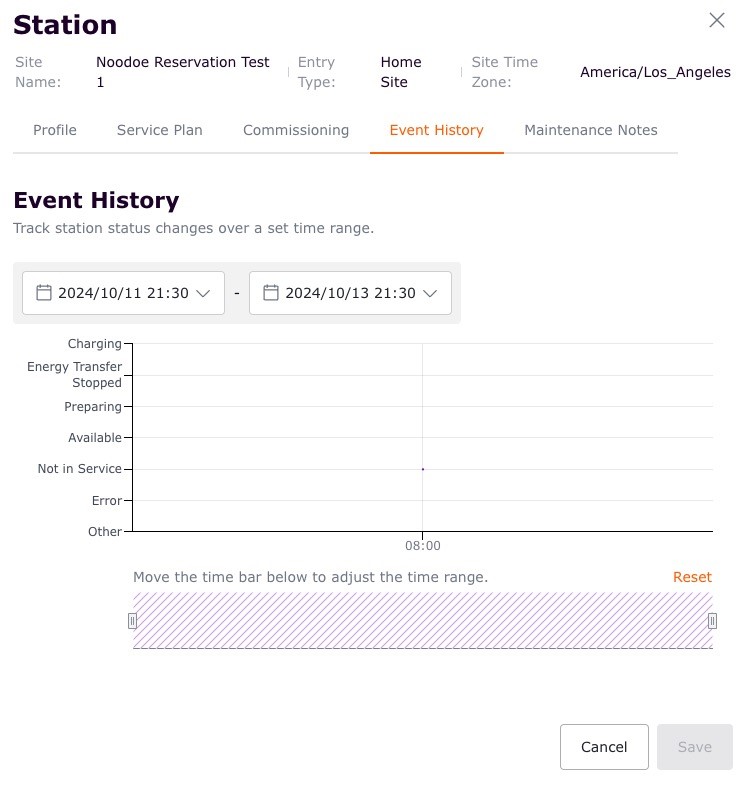Viewport: 750px width, 786px height.
Task: Grab the left time bar handle
Action: (x=132, y=621)
